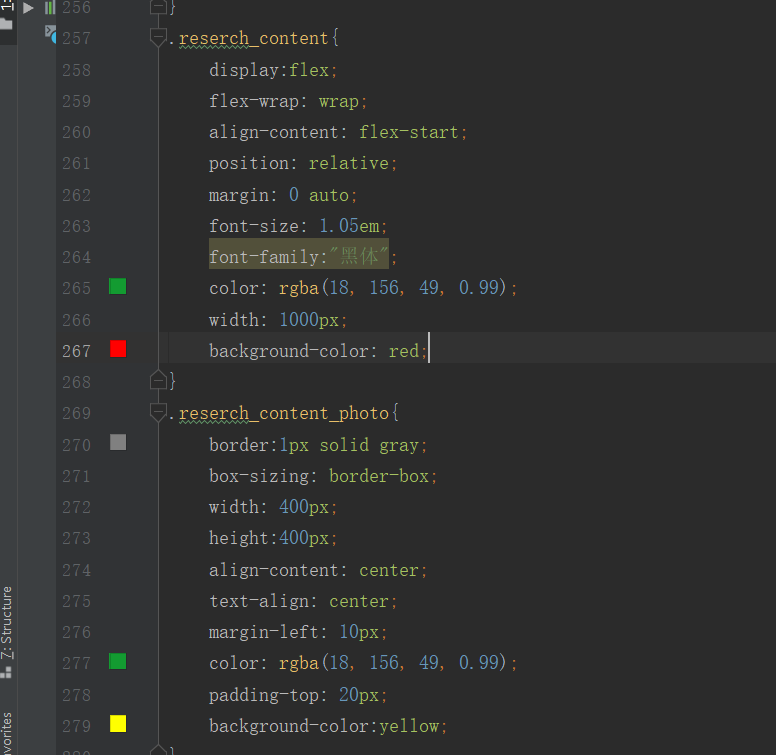Open the red color swatch on line 267

coord(118,349)
